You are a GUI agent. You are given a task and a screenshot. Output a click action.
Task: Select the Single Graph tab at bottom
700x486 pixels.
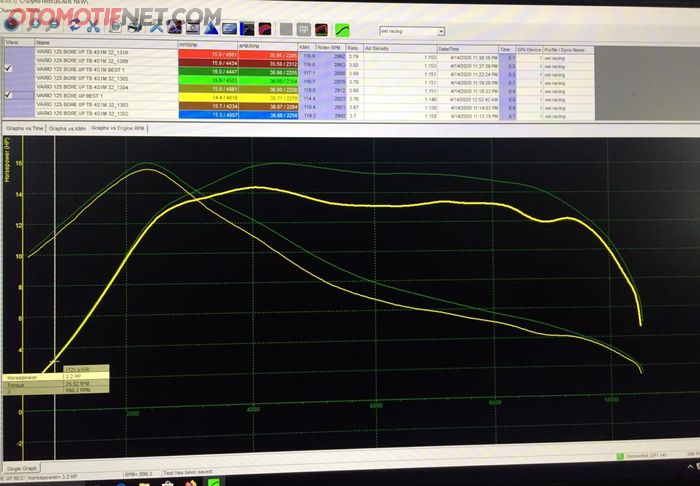click(x=22, y=468)
